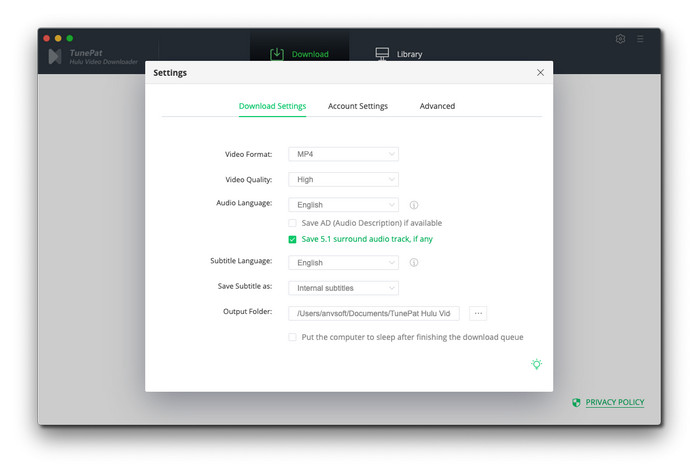Click the privacy shield icon
Viewport: 699px width, 473px height.
pos(576,403)
